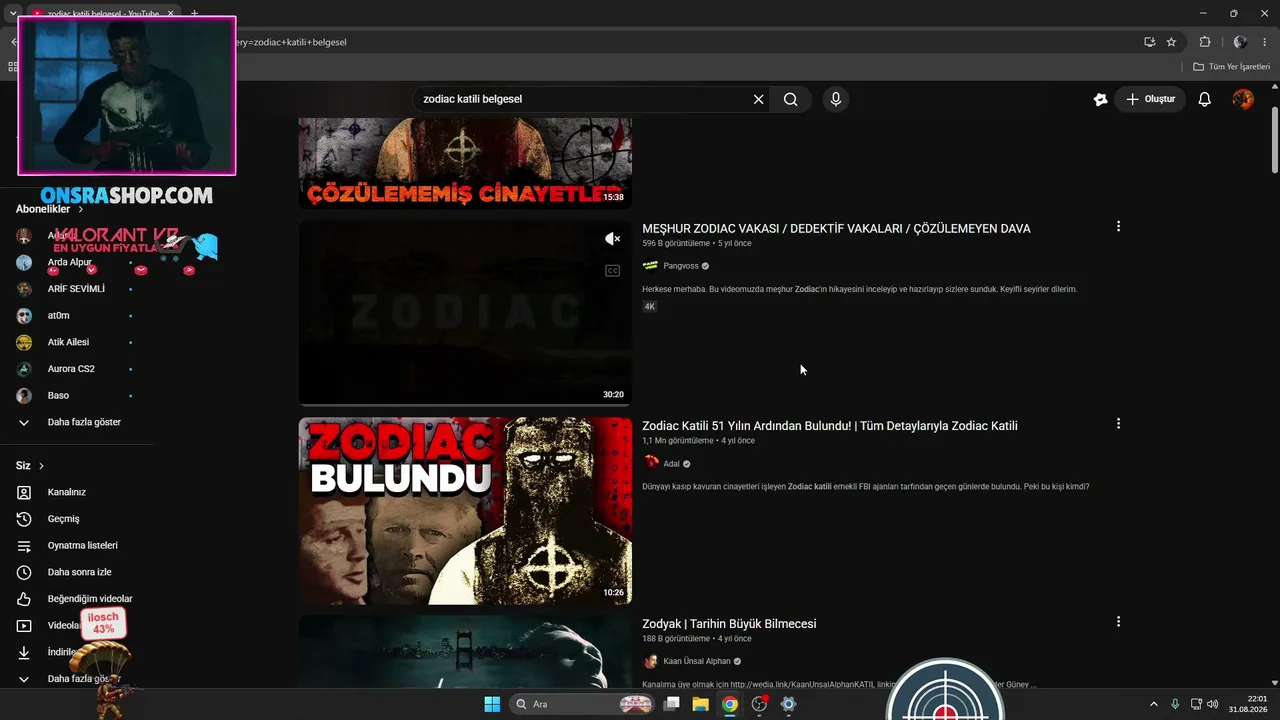Go to the Adal channel name
The height and width of the screenshot is (720, 1280).
coord(671,464)
